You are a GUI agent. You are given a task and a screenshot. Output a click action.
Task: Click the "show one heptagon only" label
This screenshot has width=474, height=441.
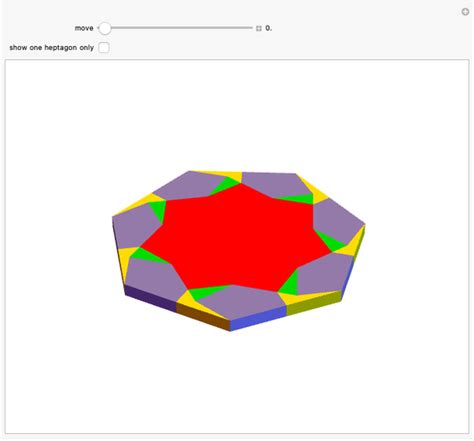(x=52, y=48)
